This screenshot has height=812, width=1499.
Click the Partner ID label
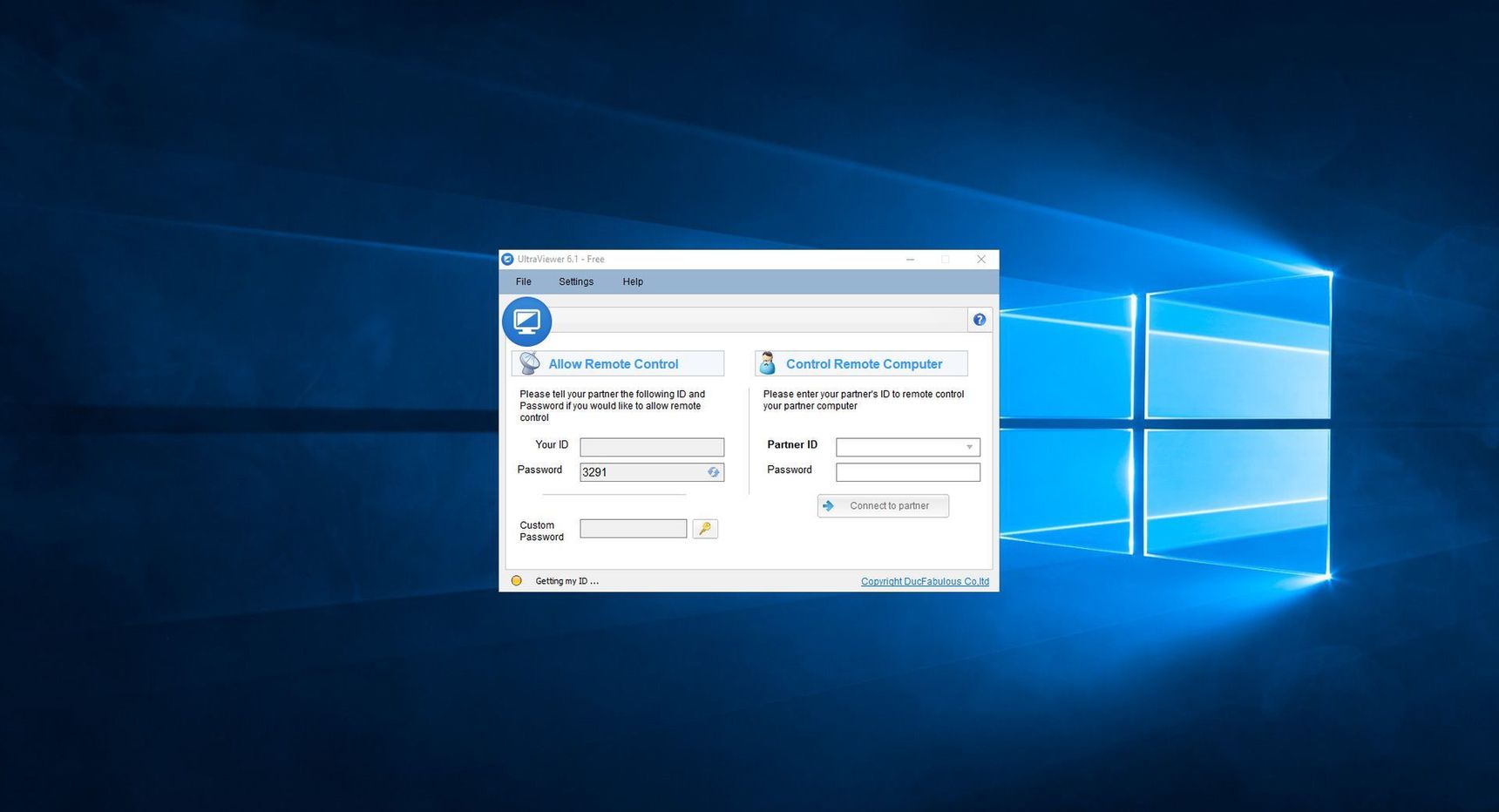click(792, 444)
